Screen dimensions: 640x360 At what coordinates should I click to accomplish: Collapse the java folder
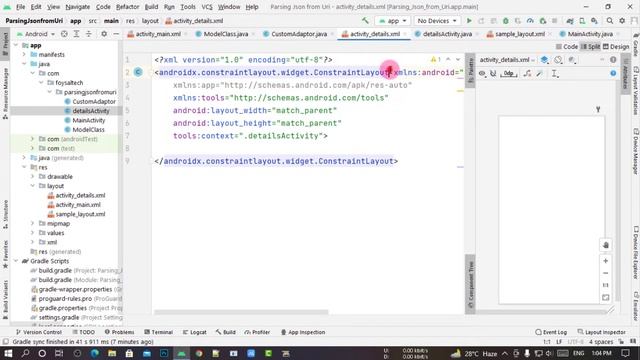click(24, 64)
